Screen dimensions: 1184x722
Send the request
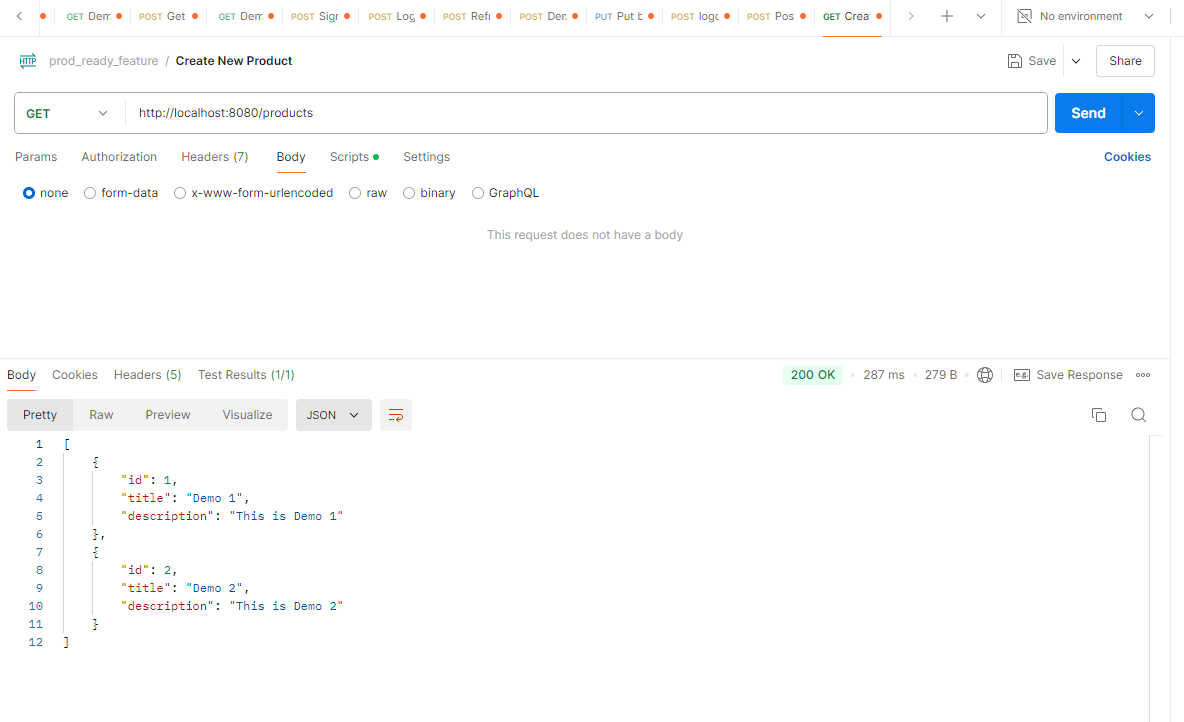[x=1088, y=113]
